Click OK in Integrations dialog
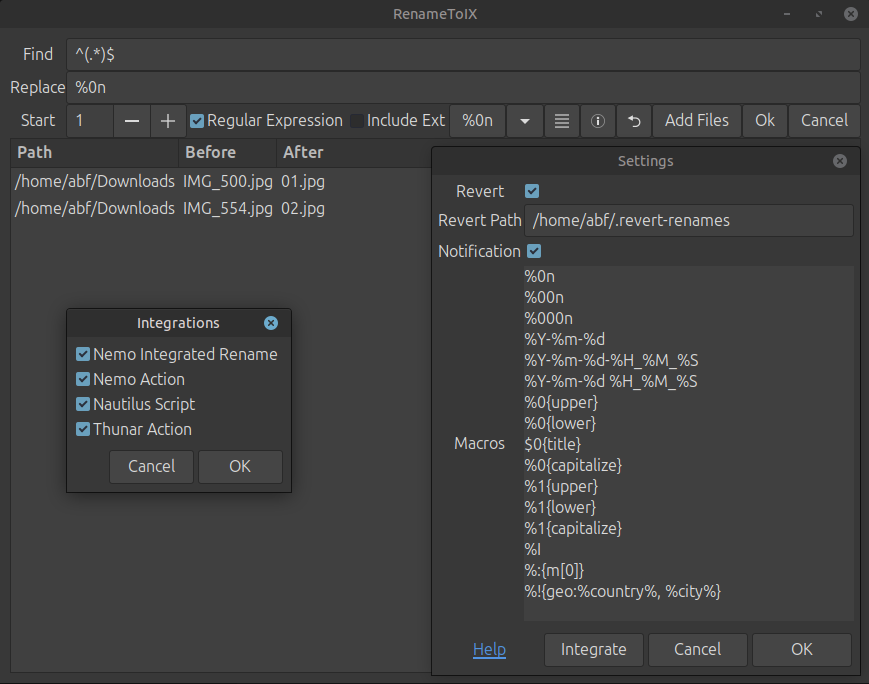The height and width of the screenshot is (684, 869). click(240, 466)
